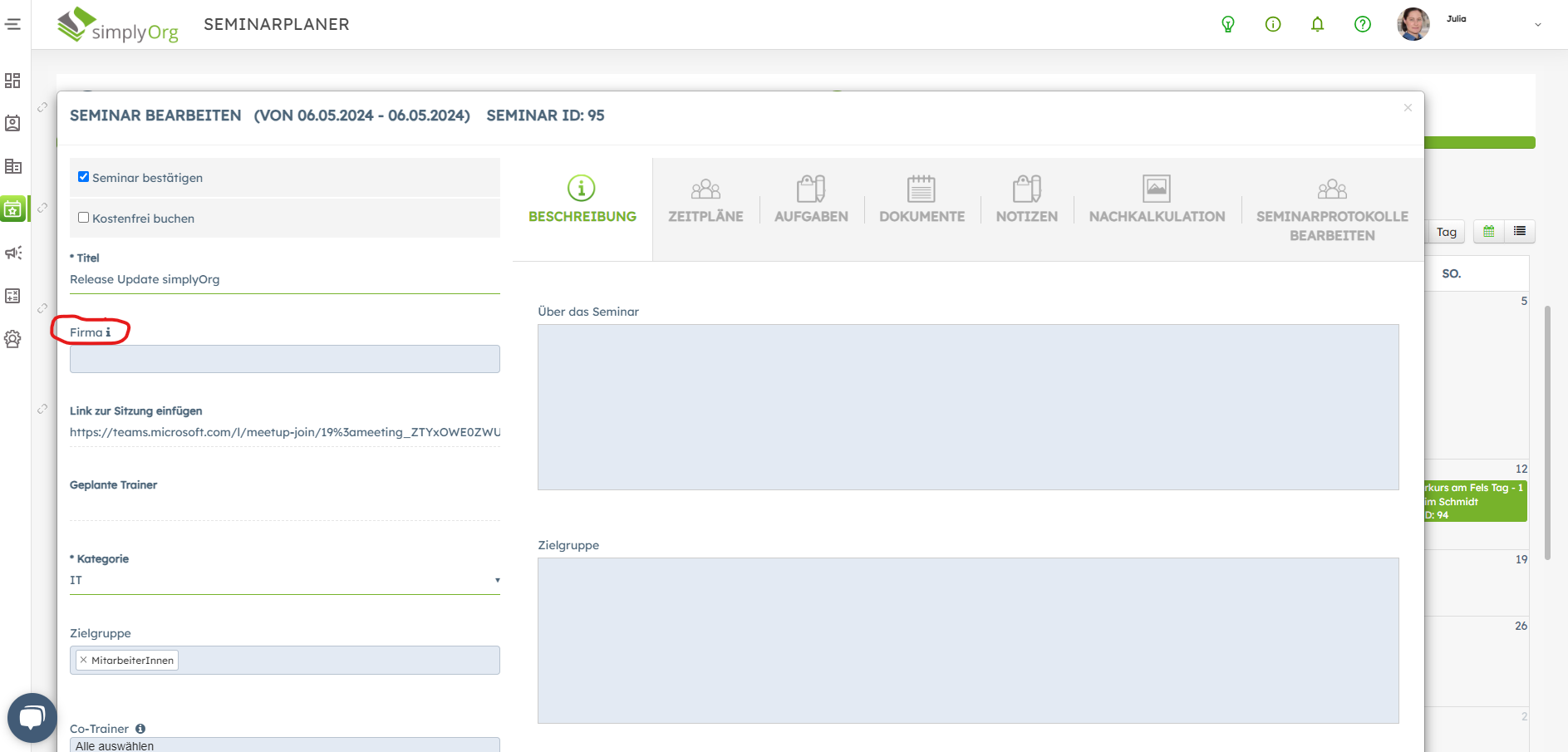Click the settings gear in sidebar
The image size is (1568, 752).
click(12, 339)
